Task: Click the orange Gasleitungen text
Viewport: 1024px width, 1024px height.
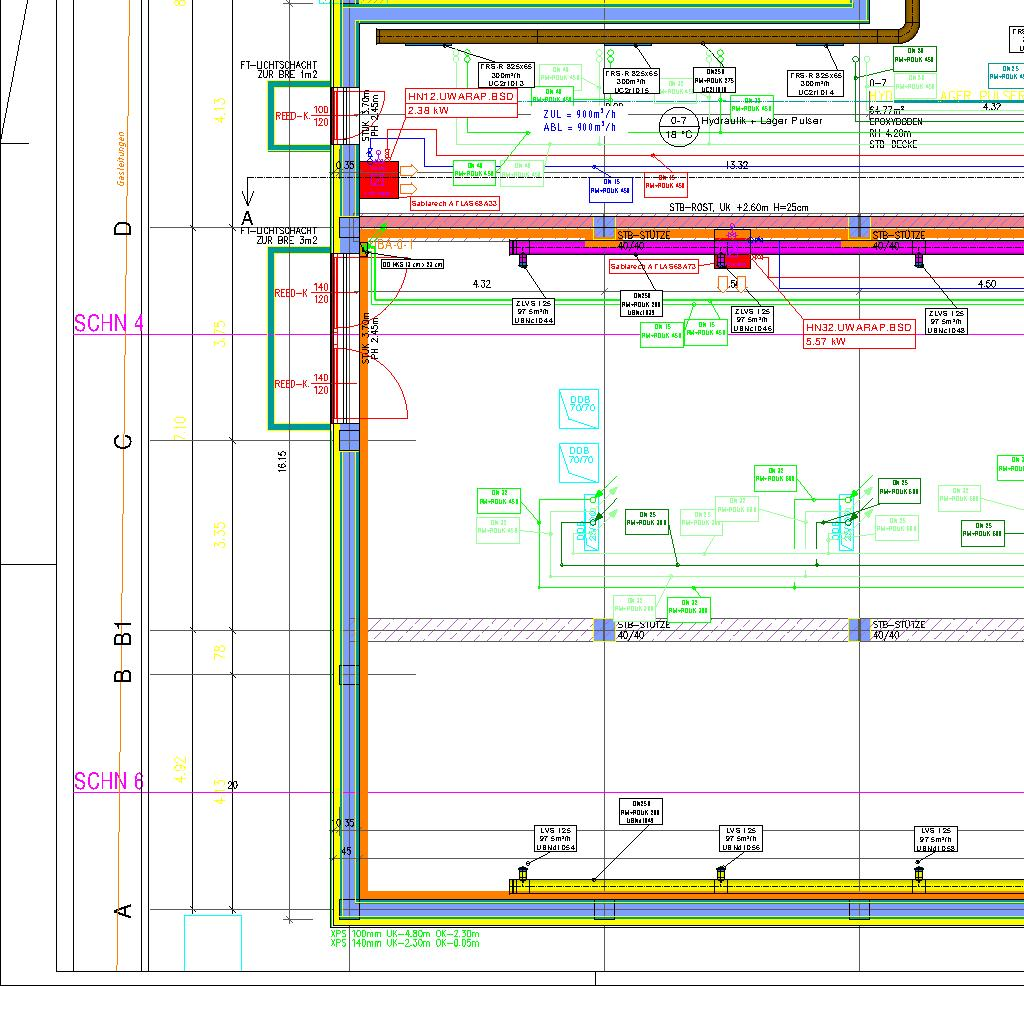Action: coord(121,160)
